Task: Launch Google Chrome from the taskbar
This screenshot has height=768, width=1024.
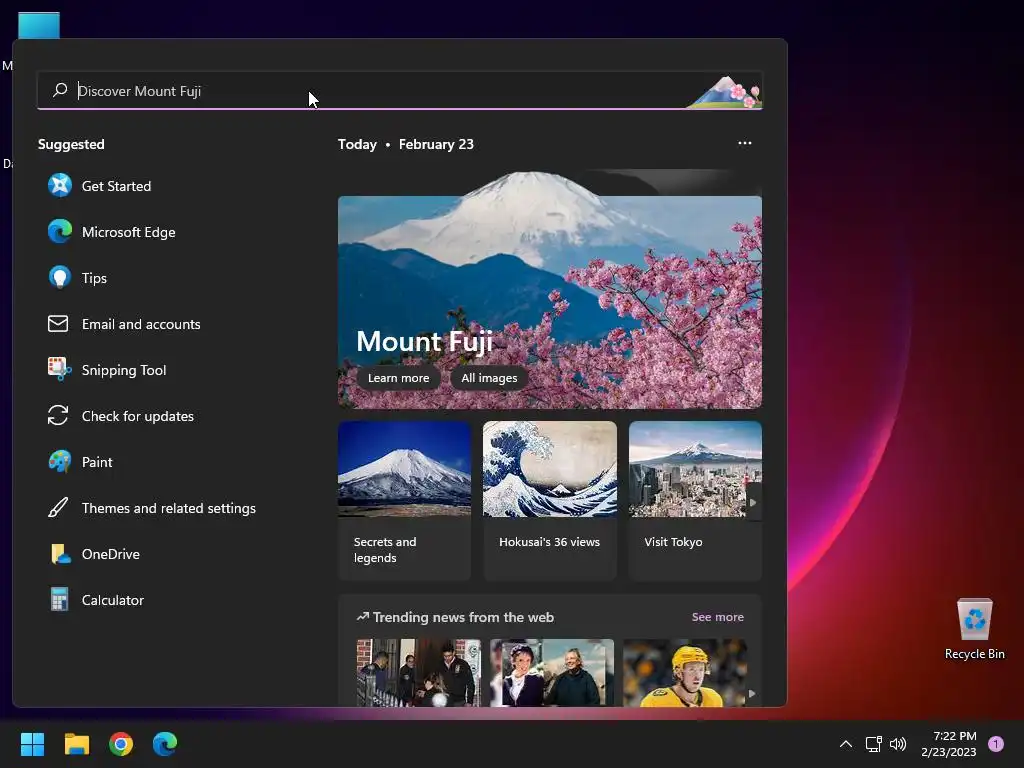Action: (x=121, y=744)
